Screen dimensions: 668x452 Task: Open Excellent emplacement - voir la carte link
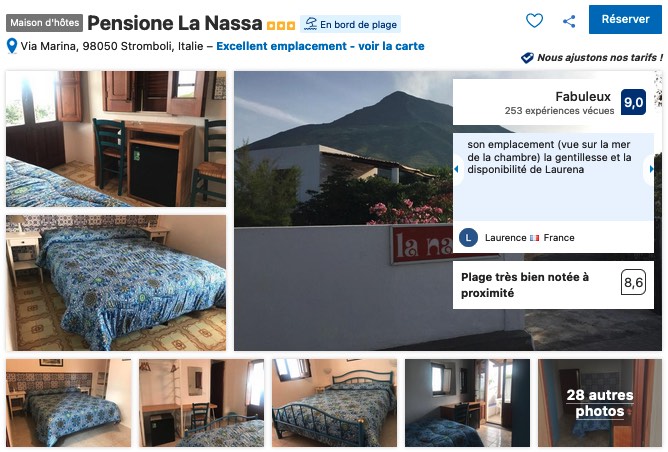(x=320, y=46)
